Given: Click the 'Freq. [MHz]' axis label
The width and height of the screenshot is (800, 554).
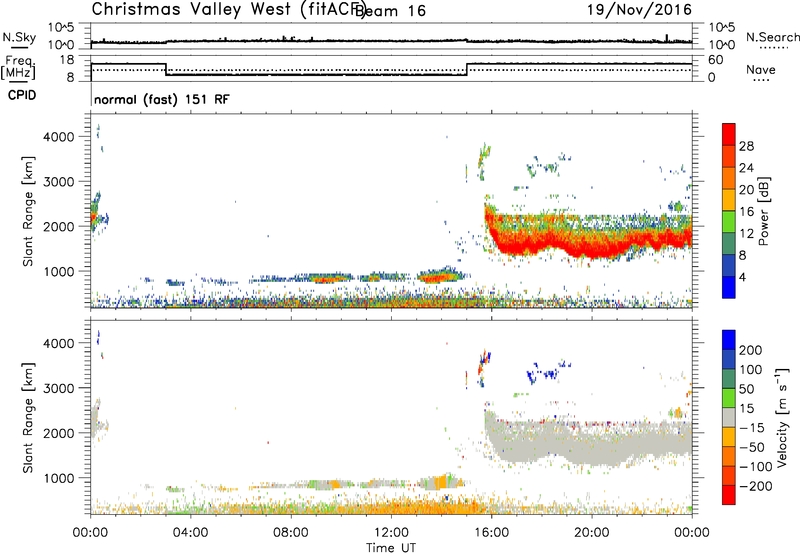Looking at the screenshot, I should click(x=18, y=67).
